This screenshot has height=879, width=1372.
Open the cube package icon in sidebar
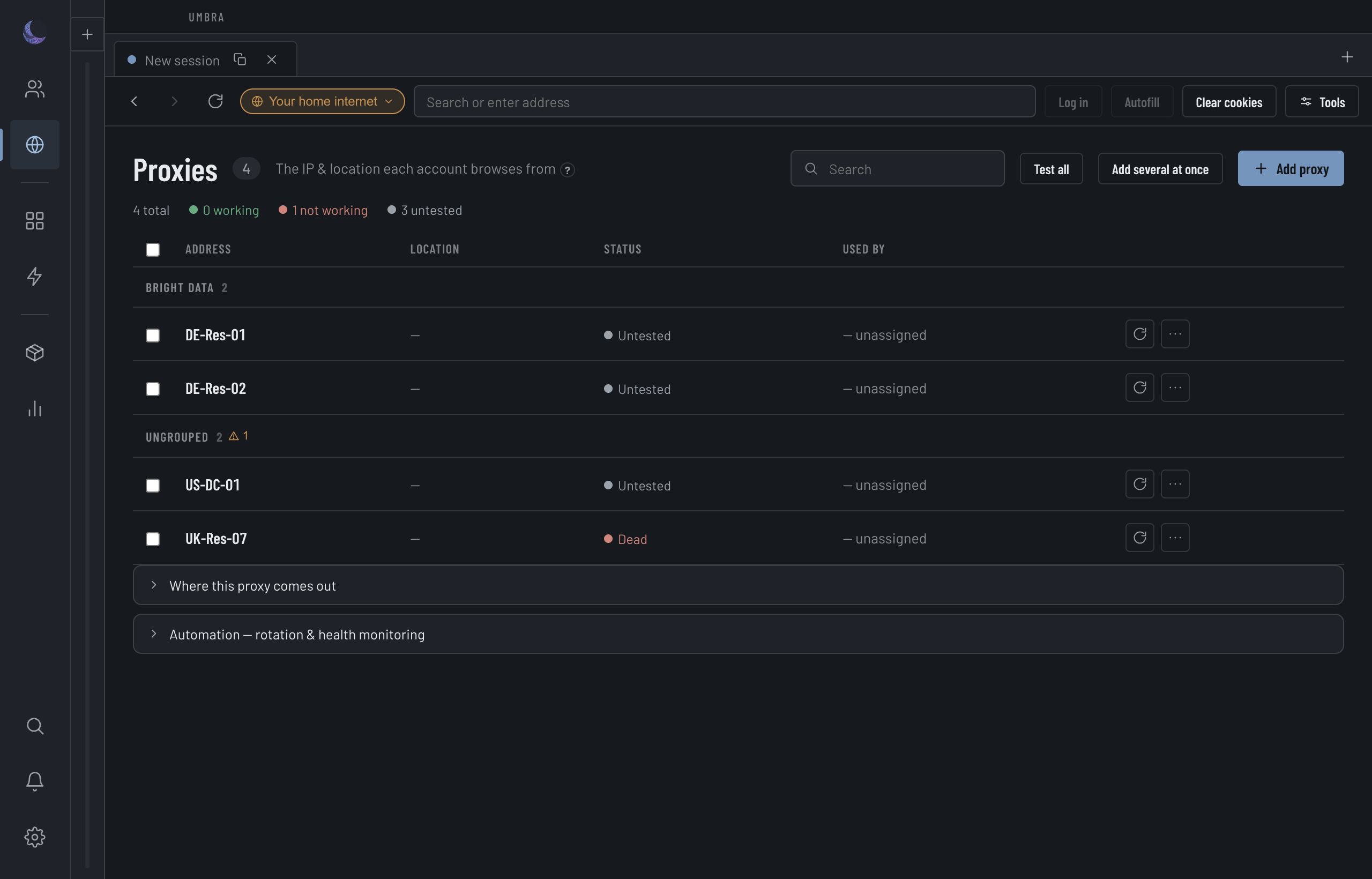point(34,353)
